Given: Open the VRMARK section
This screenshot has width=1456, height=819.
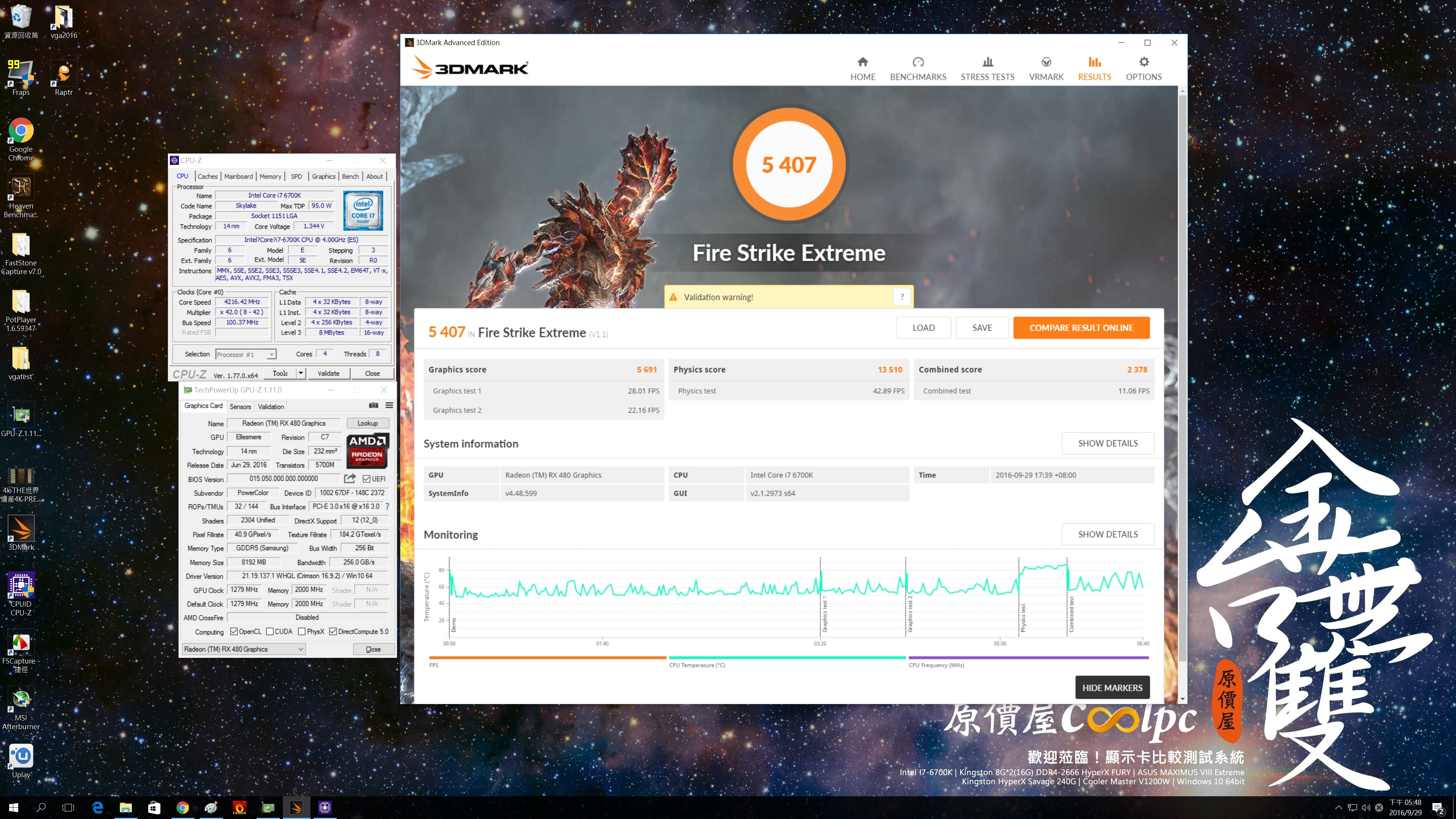Looking at the screenshot, I should tap(1046, 69).
